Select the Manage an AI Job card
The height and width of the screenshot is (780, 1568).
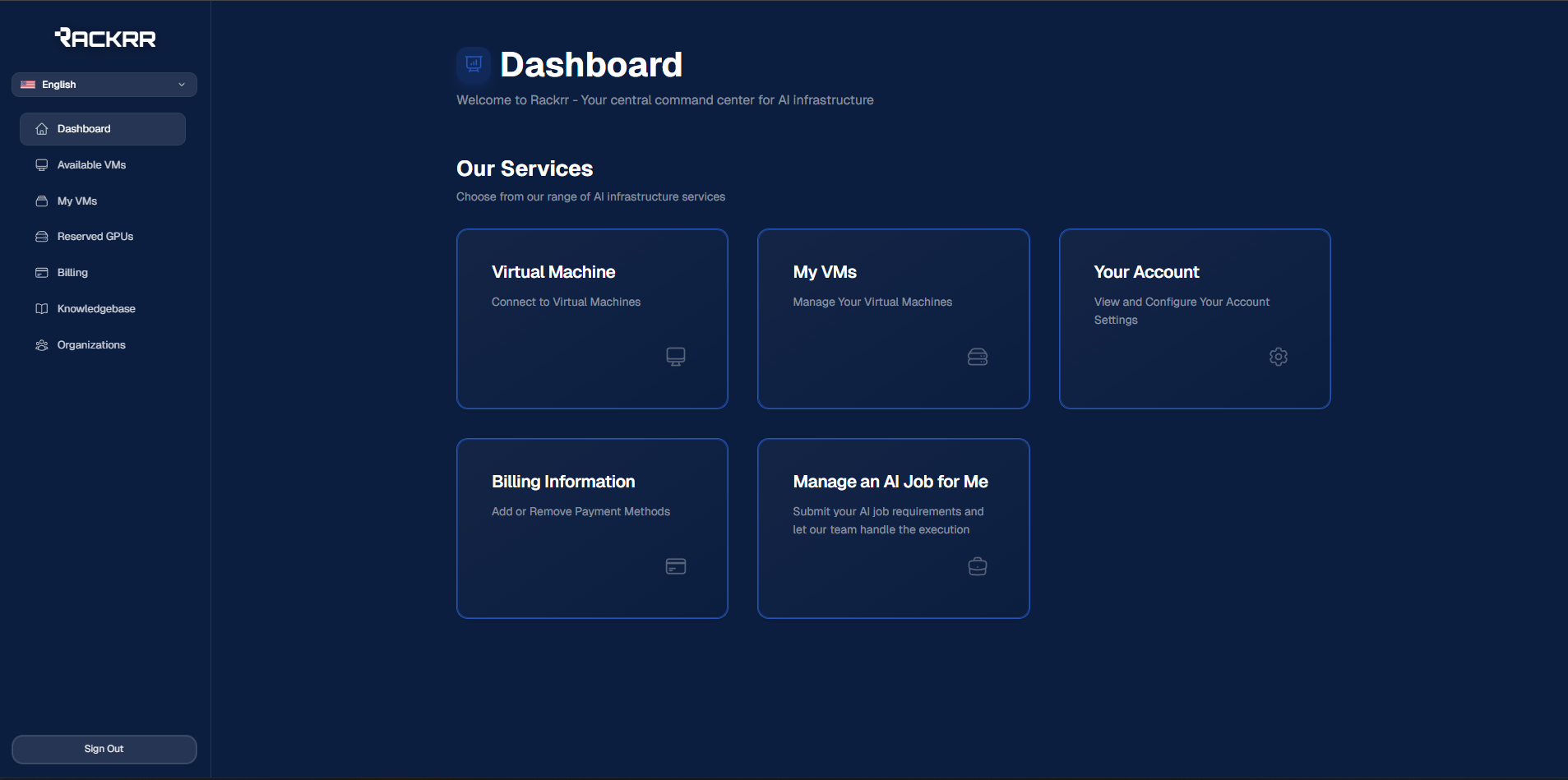pos(893,528)
